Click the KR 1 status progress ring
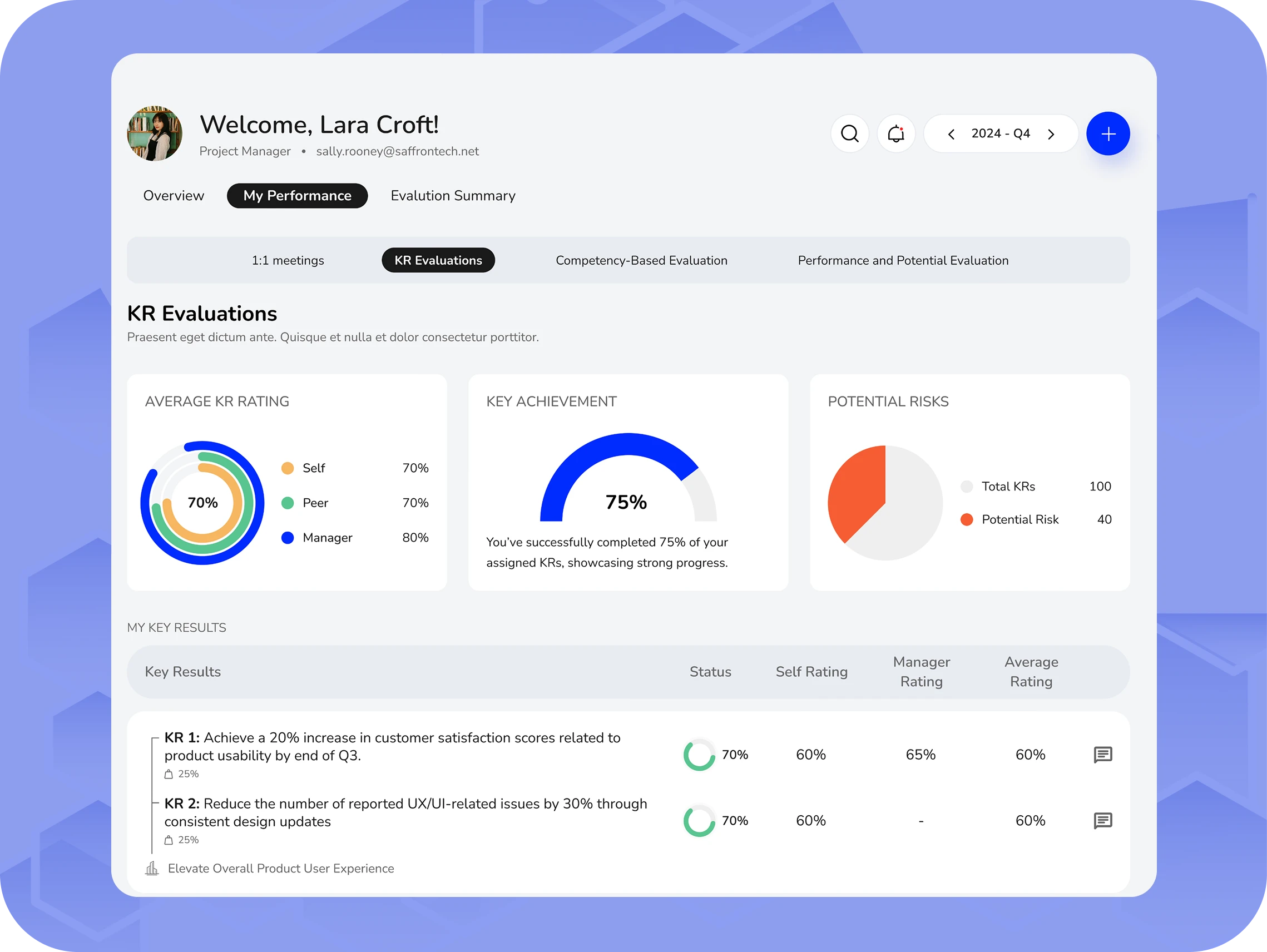The width and height of the screenshot is (1267, 952). click(699, 755)
